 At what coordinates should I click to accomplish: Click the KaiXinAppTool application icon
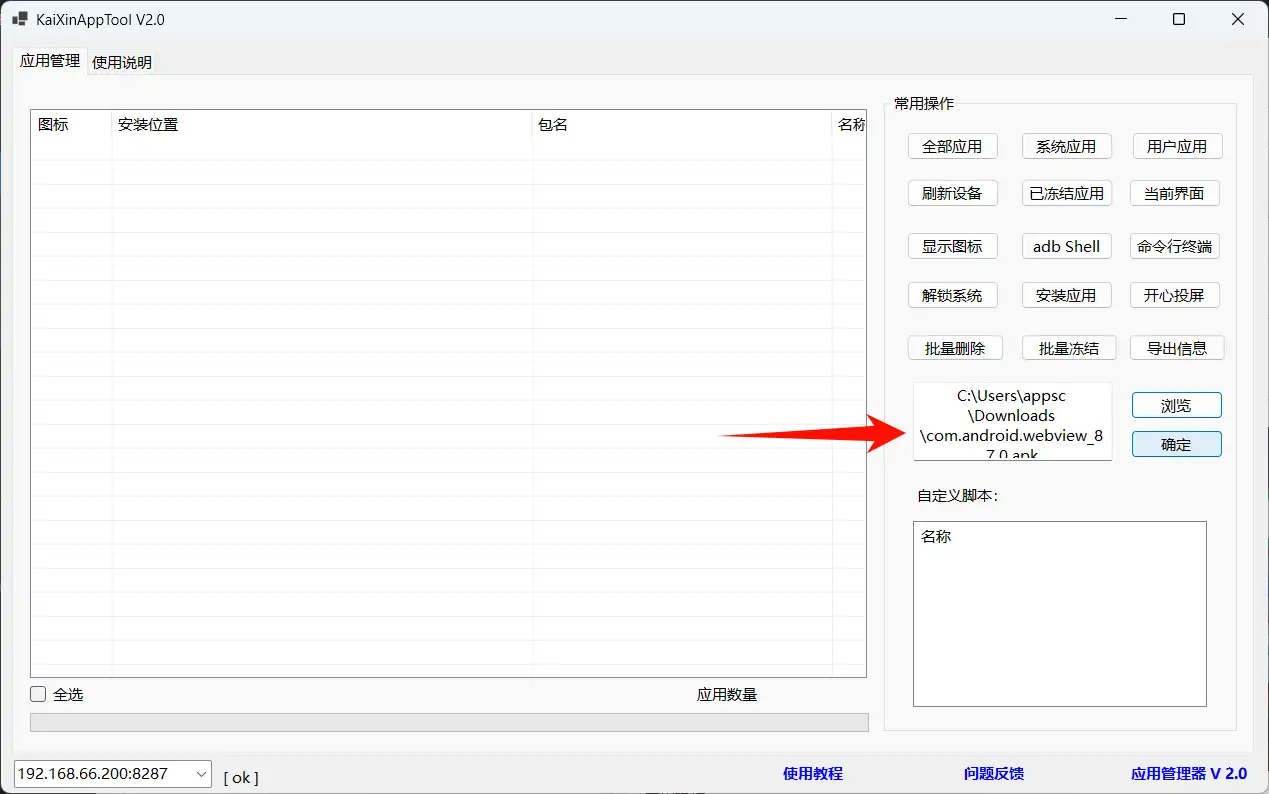[19, 18]
